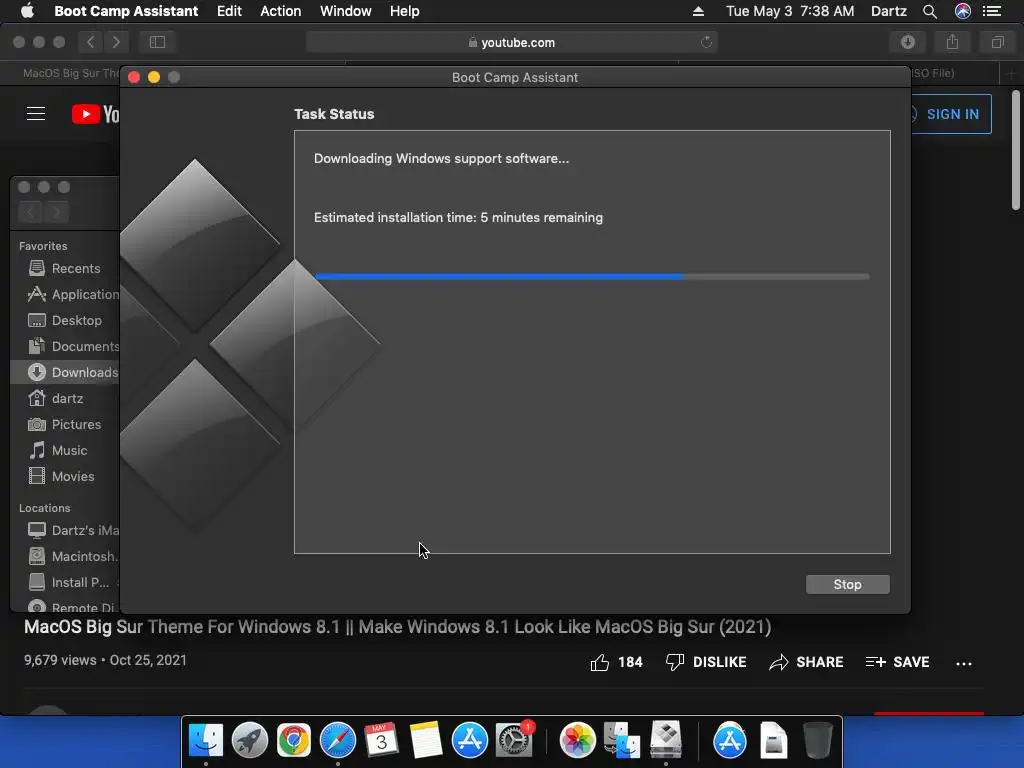Open Finder from the Dock

pos(206,741)
